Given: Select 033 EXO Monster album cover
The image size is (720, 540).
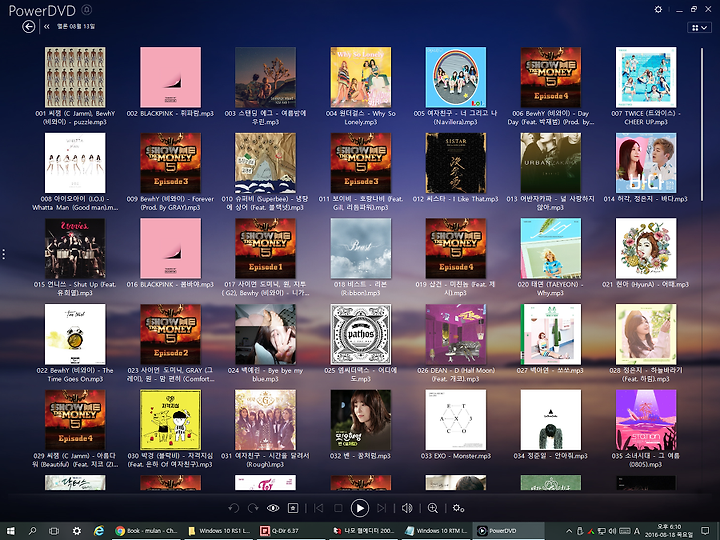Looking at the screenshot, I should [x=456, y=420].
